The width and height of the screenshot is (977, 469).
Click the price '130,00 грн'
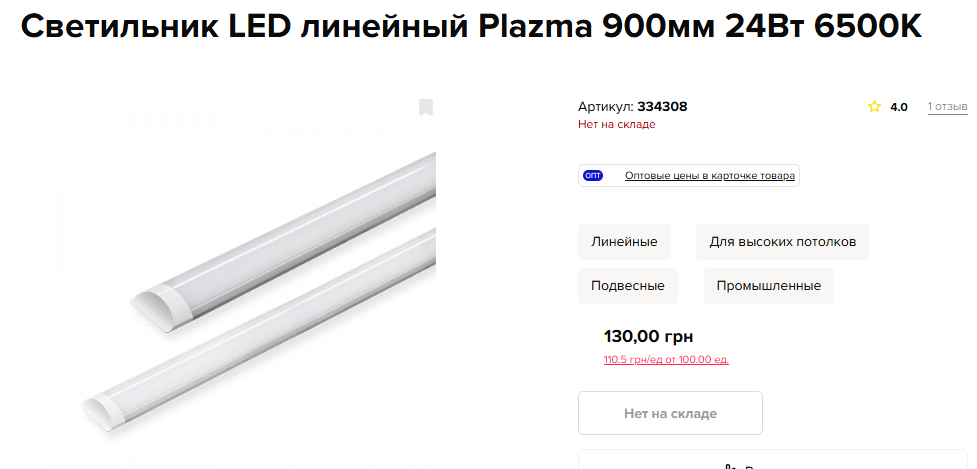(648, 336)
